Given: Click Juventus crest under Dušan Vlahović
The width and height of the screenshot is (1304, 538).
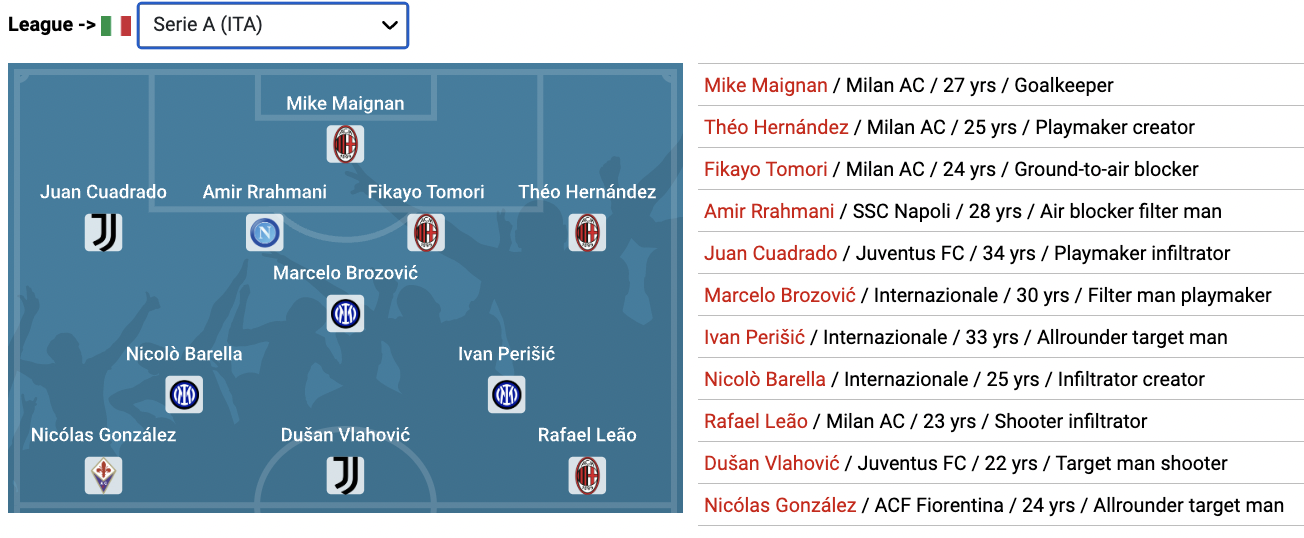Looking at the screenshot, I should (346, 476).
